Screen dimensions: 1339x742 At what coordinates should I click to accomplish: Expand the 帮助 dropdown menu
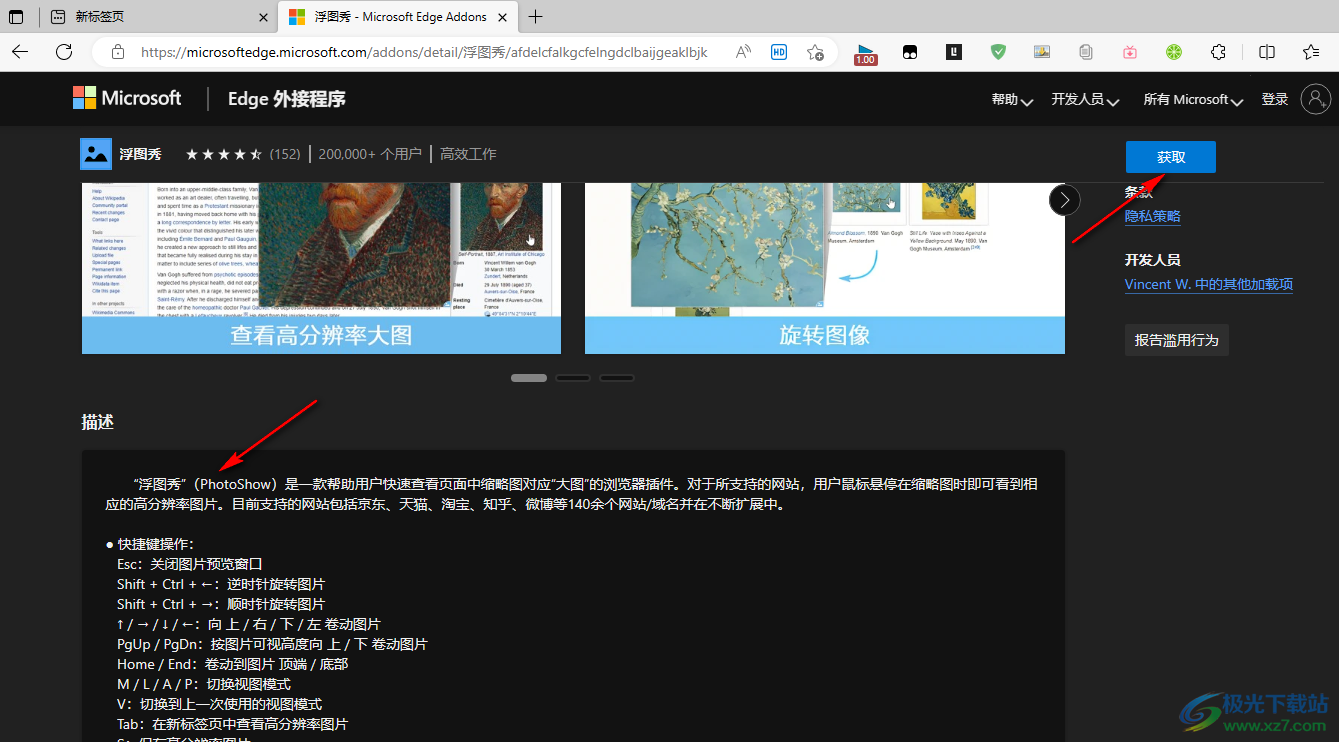pyautogui.click(x=1012, y=99)
